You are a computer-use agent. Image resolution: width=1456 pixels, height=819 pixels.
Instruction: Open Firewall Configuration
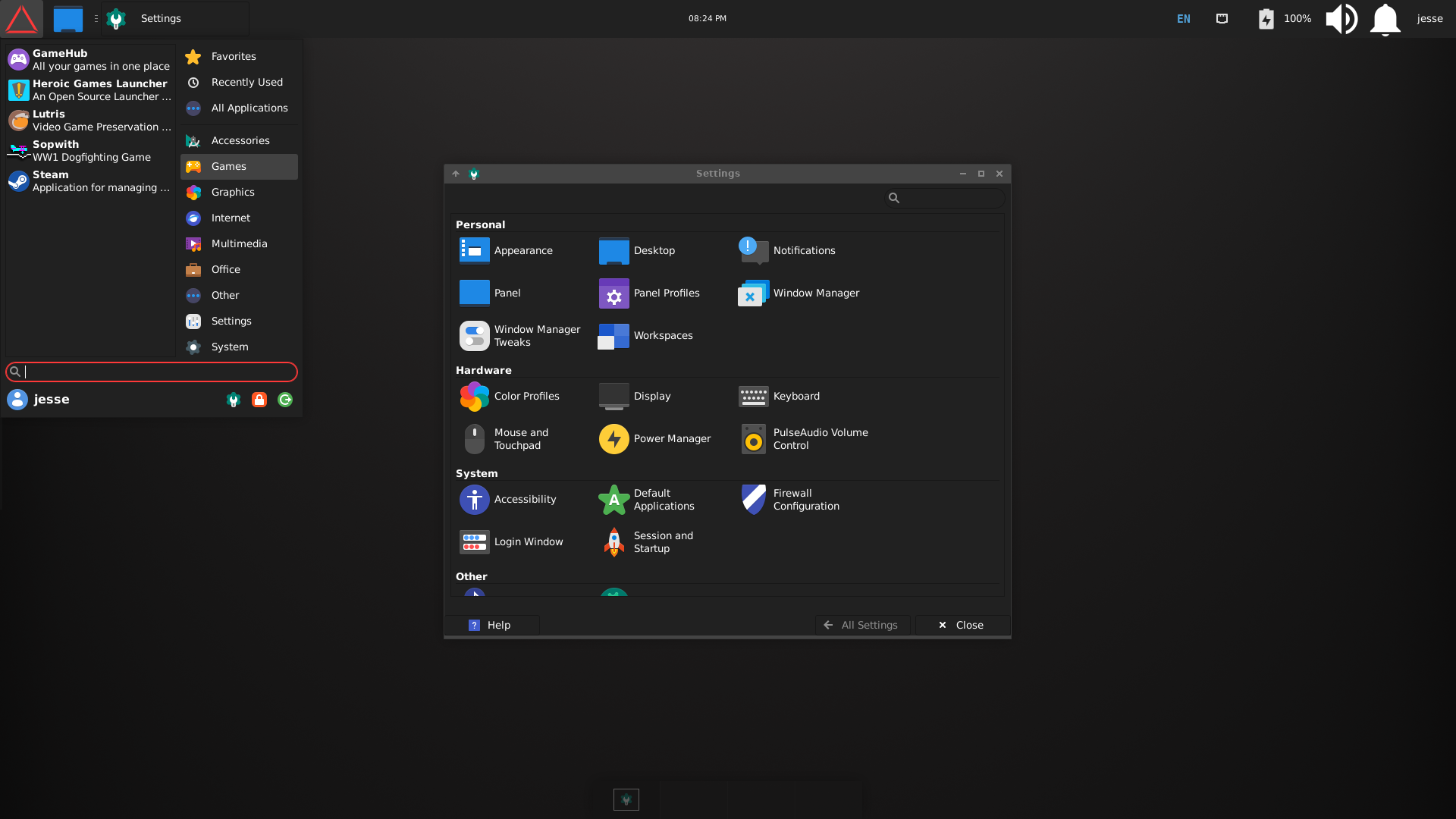(x=789, y=499)
